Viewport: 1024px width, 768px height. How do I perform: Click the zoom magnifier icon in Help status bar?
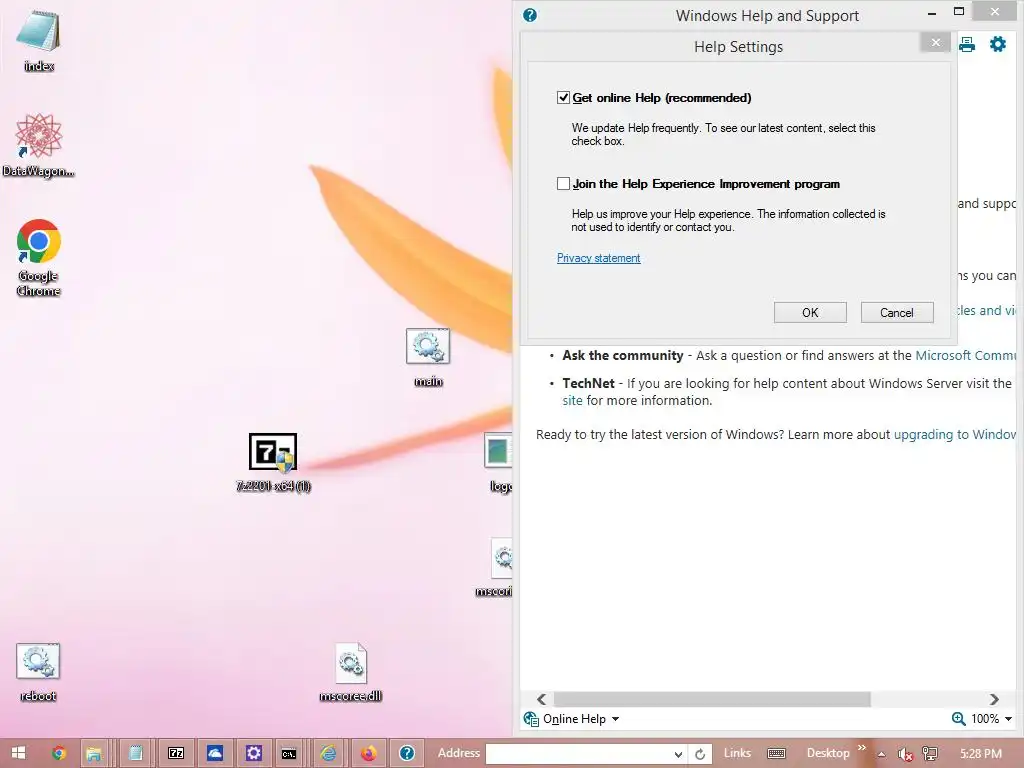(x=958, y=718)
